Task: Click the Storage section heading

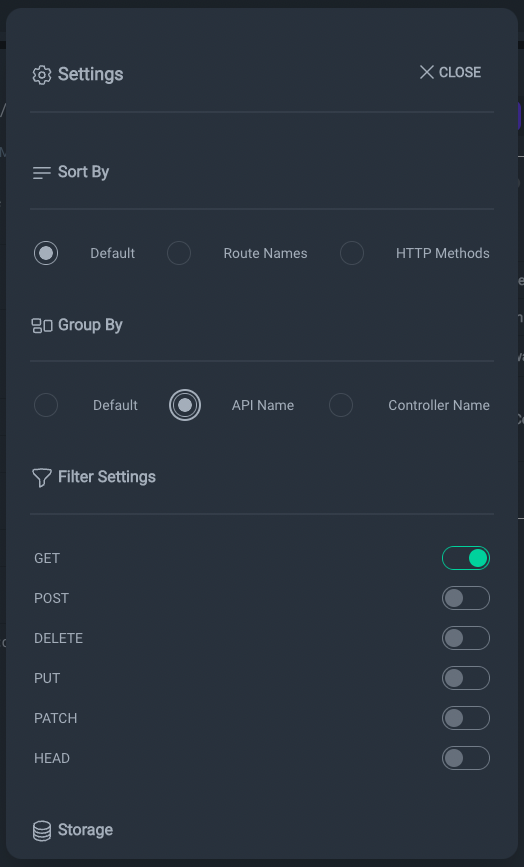Action: 85,830
